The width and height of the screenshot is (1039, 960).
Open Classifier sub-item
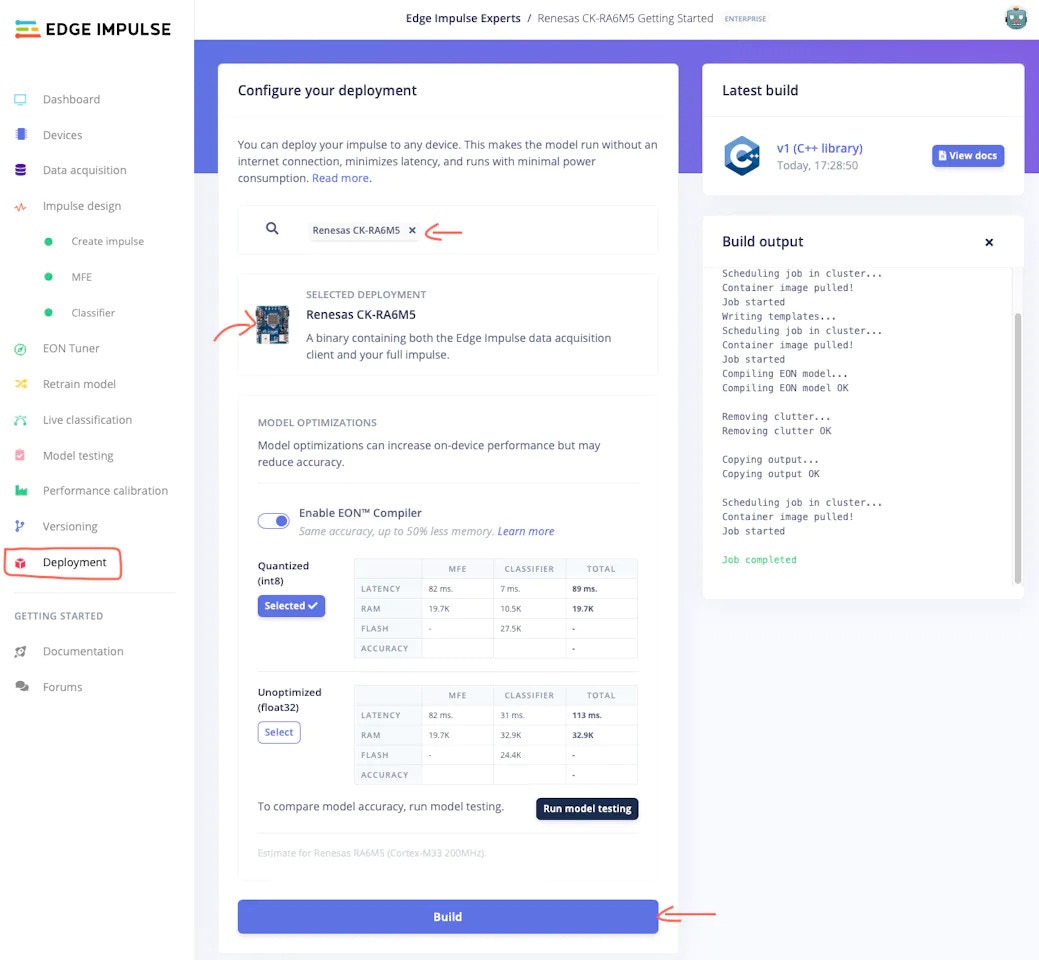pos(93,313)
